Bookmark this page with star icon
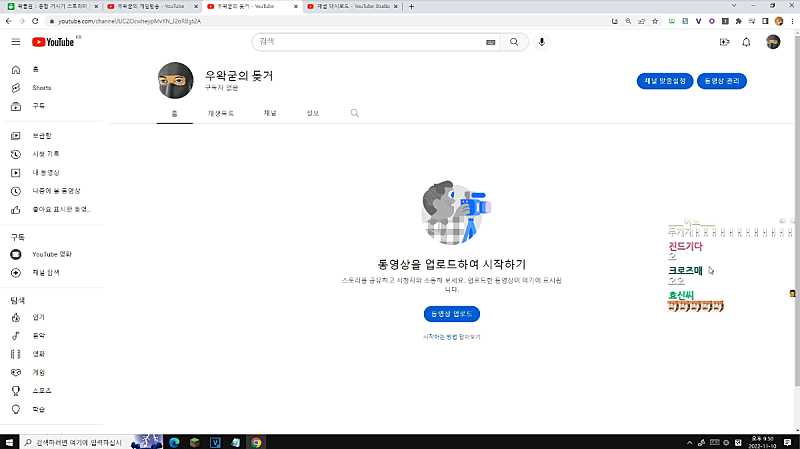The image size is (800, 449). coord(655,21)
